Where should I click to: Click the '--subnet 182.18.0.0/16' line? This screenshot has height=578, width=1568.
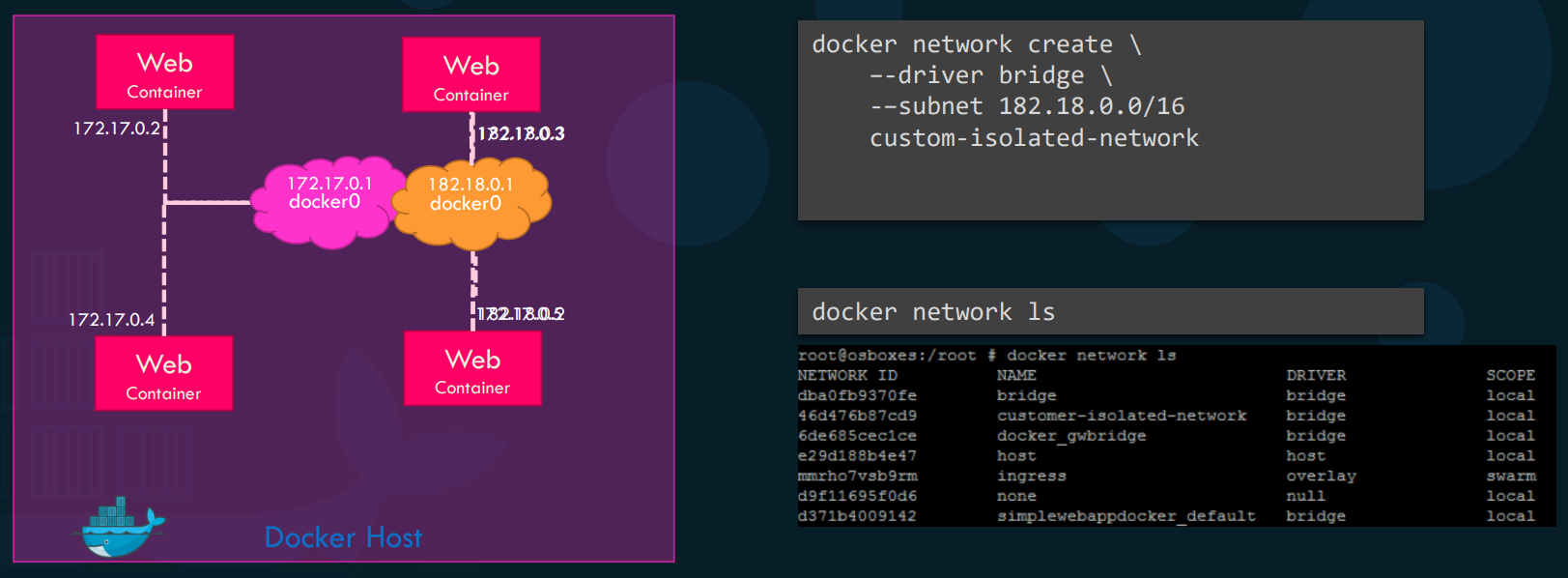(x=1027, y=106)
